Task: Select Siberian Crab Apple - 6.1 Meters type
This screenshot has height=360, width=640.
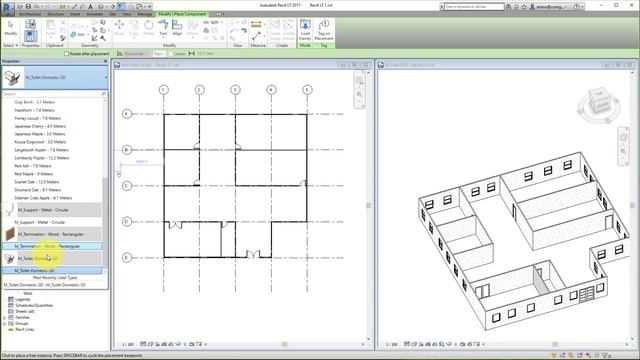Action: (x=43, y=198)
